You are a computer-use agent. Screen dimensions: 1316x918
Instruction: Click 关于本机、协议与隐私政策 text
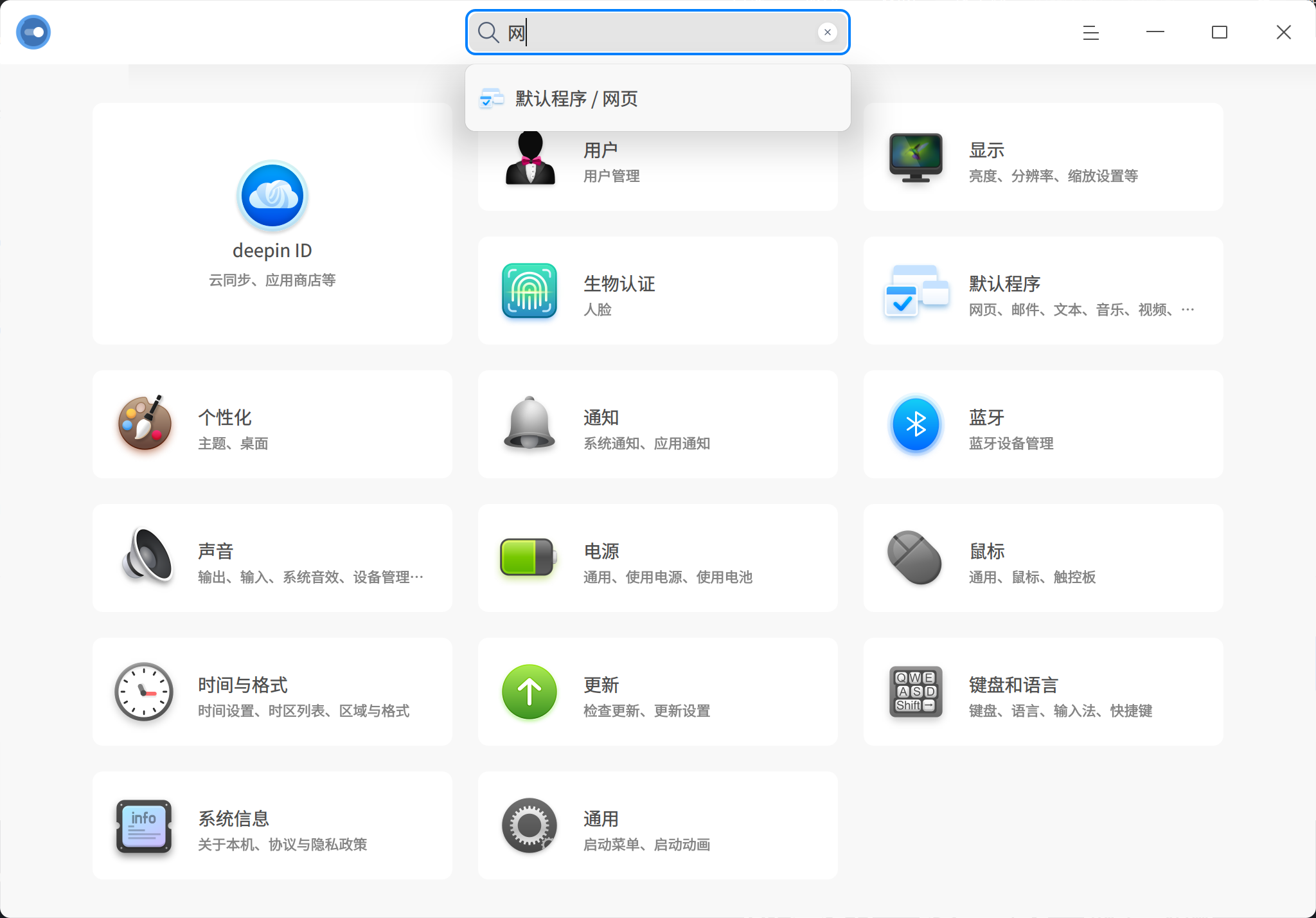pos(283,845)
